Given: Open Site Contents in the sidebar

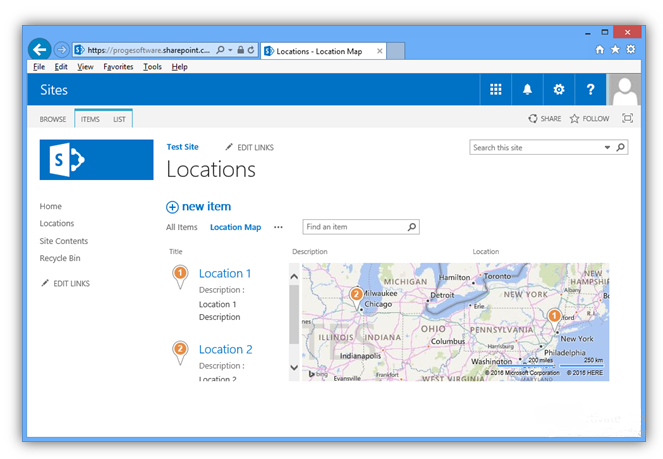Looking at the screenshot, I should [64, 241].
